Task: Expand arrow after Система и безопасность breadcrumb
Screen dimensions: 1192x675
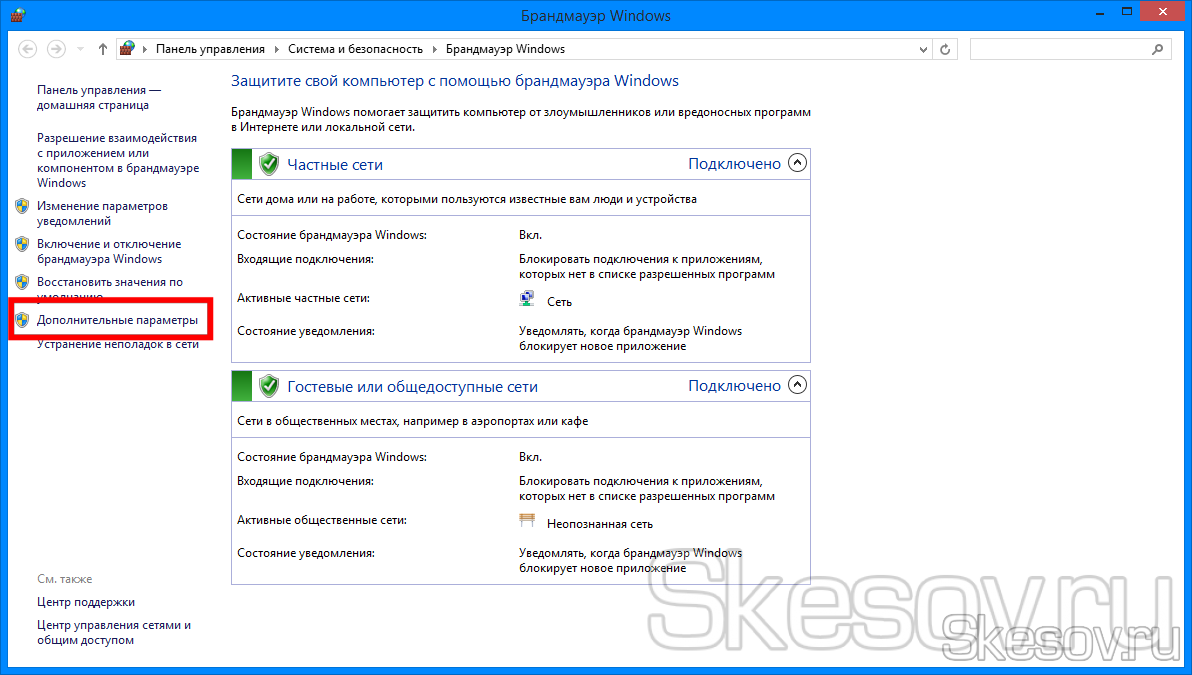Action: [x=435, y=49]
